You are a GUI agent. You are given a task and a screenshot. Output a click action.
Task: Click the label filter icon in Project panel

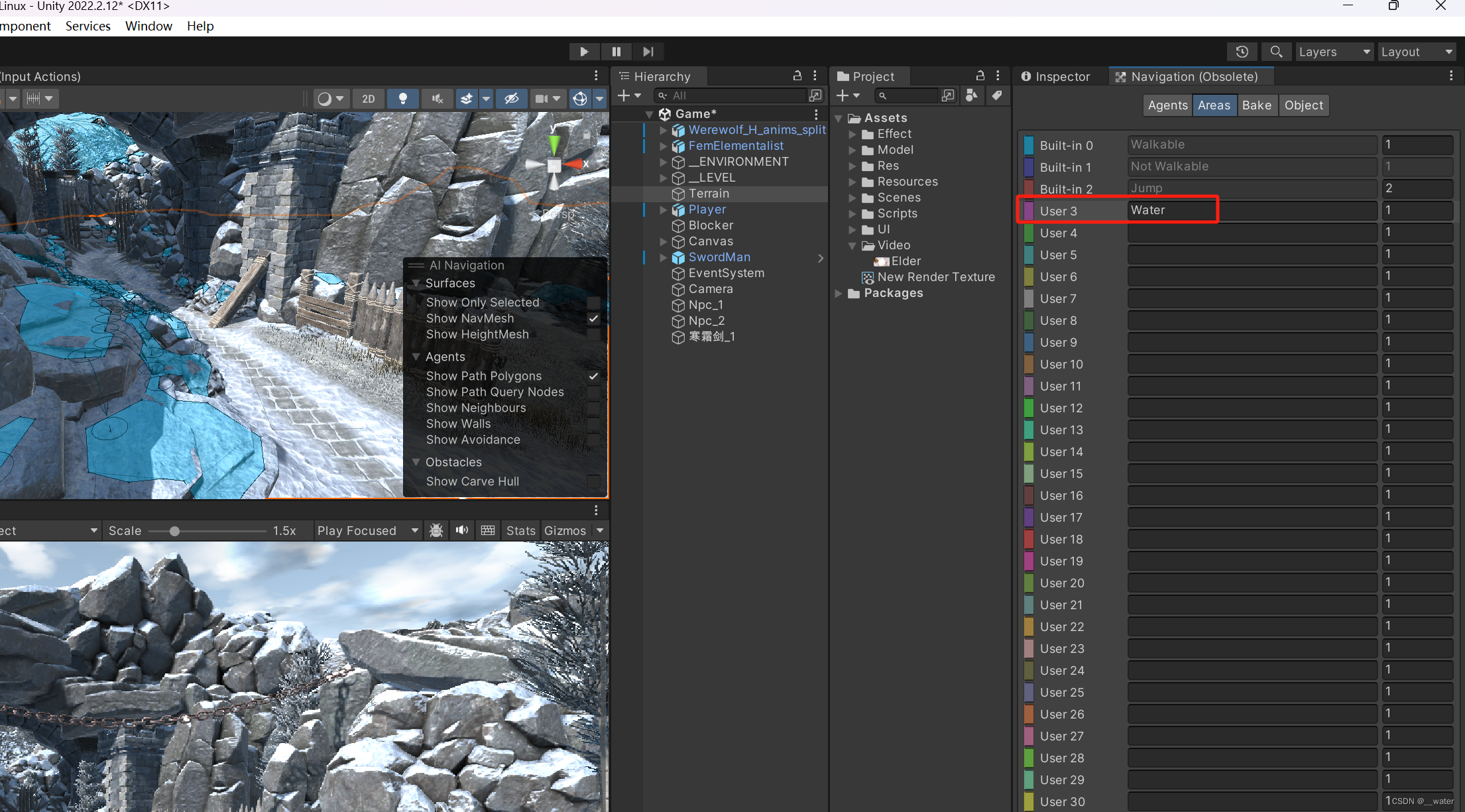(x=997, y=95)
